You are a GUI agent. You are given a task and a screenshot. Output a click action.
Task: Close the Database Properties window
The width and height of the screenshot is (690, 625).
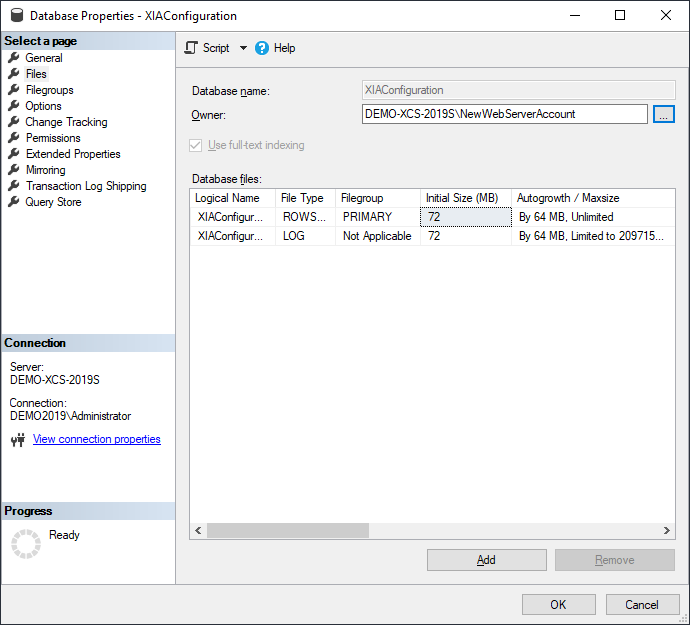click(666, 15)
